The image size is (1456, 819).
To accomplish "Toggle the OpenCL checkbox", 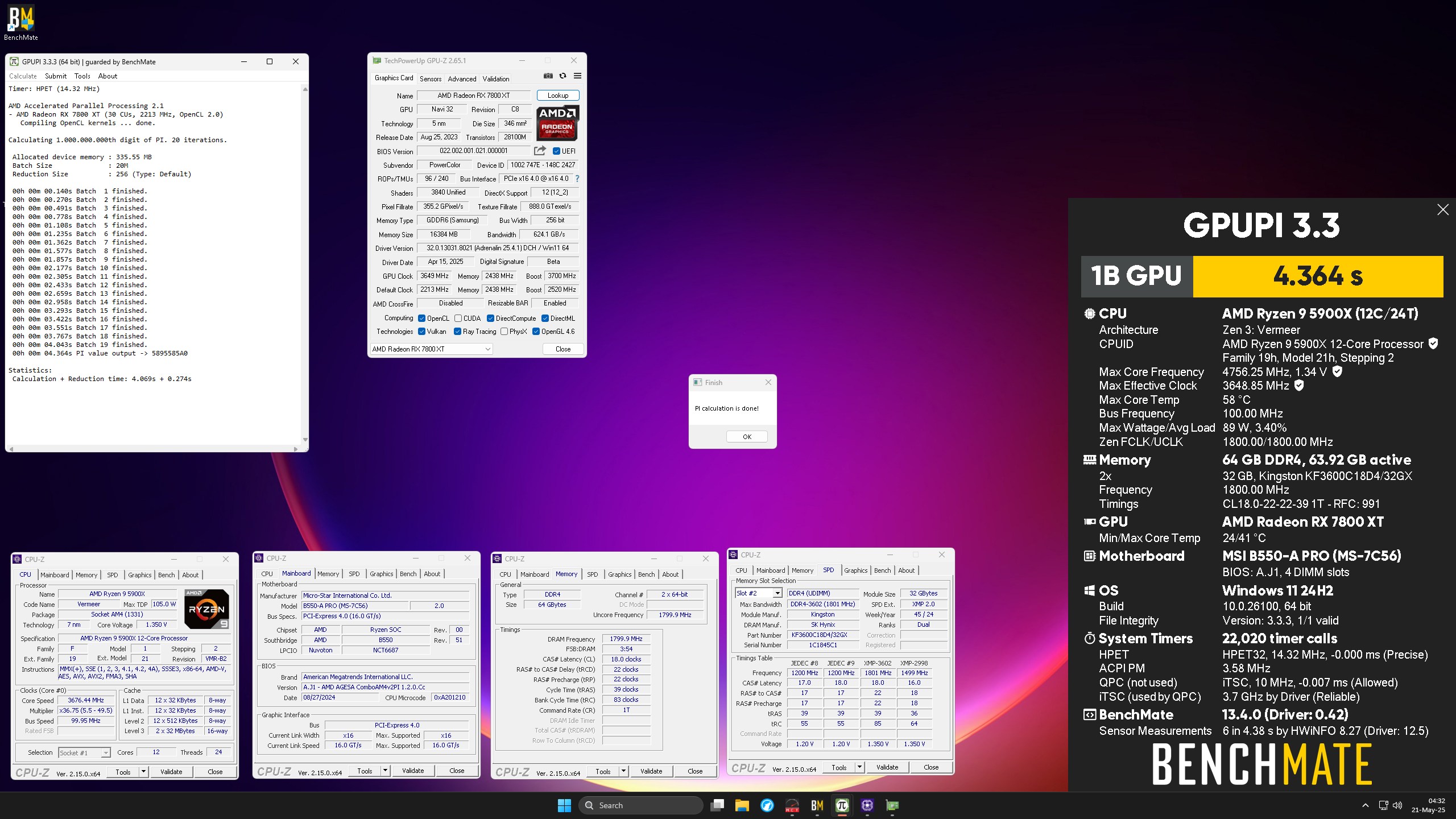I will click(421, 318).
